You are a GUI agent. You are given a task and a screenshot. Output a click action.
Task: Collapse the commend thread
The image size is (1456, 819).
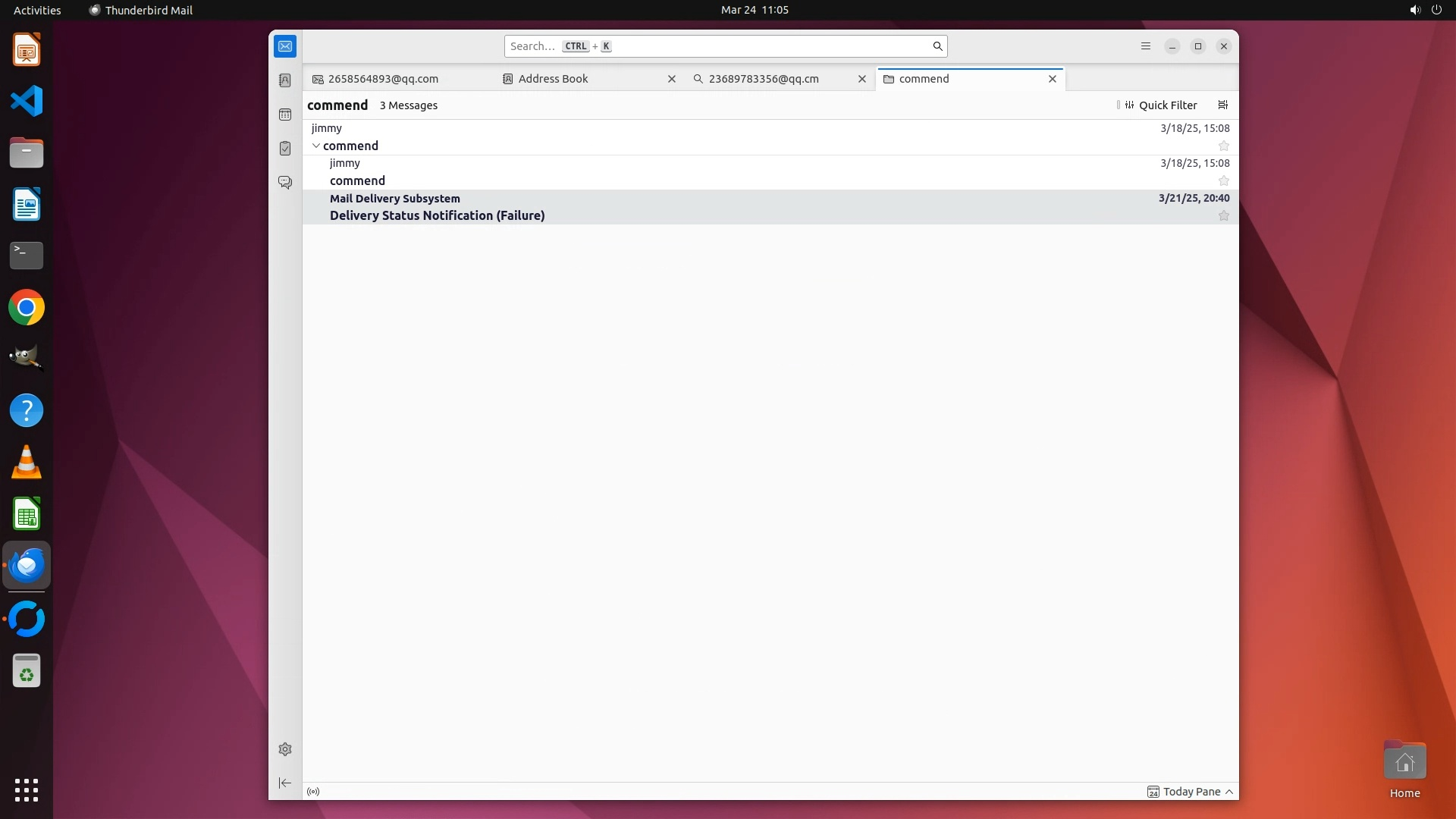click(x=316, y=146)
